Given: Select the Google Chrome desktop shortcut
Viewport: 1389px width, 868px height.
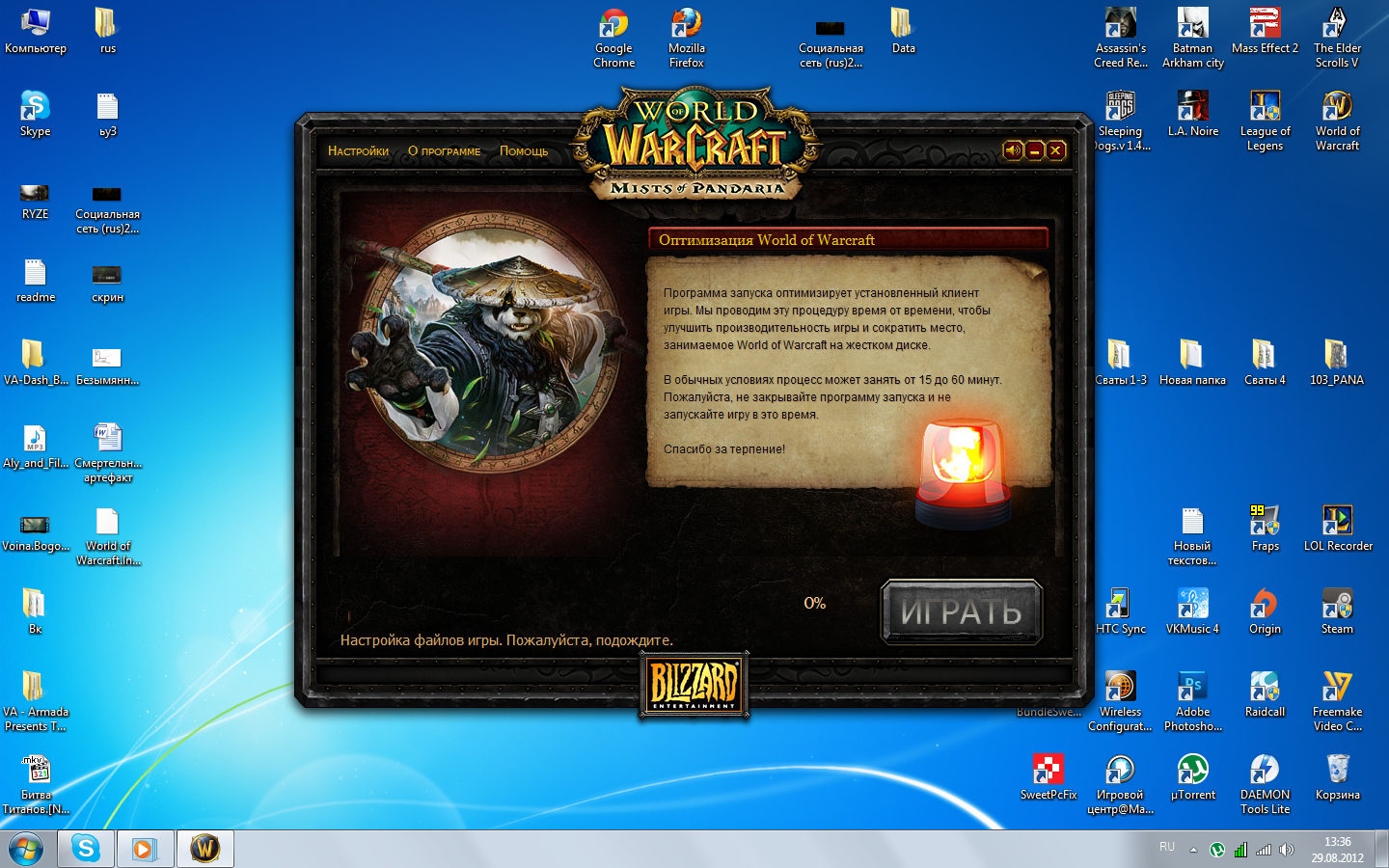Looking at the screenshot, I should [x=613, y=39].
